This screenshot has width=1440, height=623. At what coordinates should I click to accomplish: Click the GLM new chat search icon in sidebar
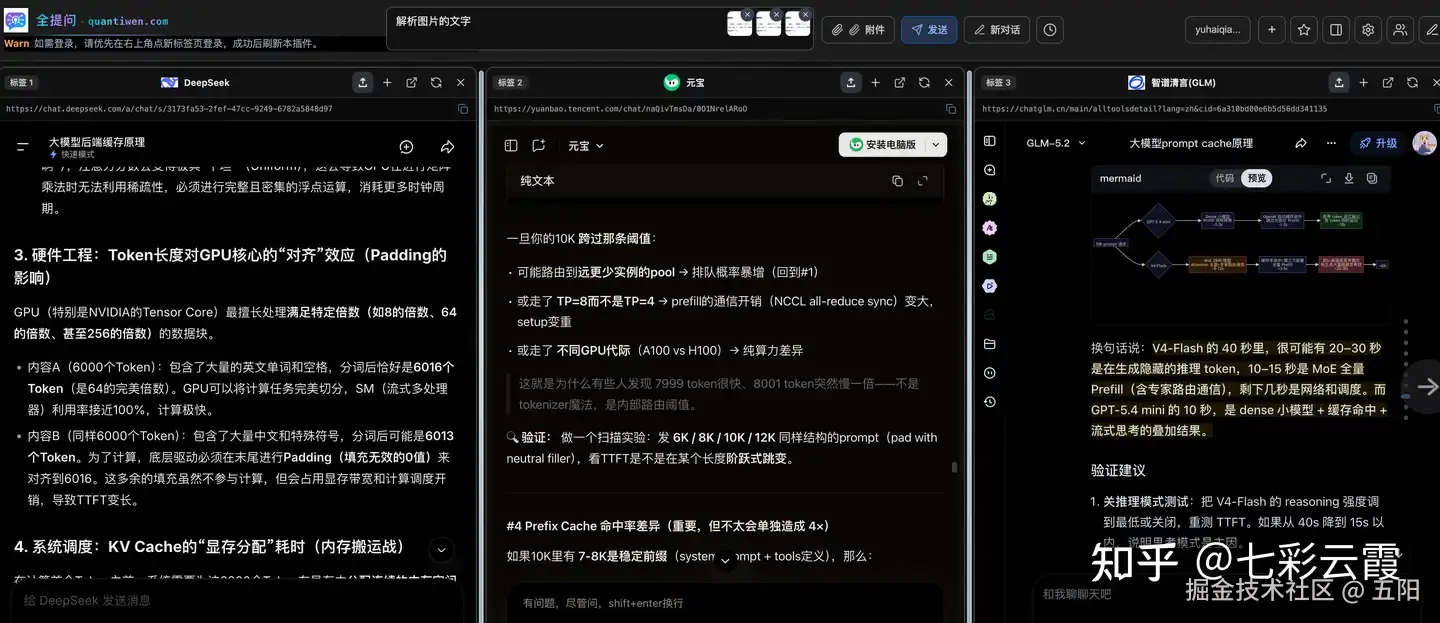[990, 171]
